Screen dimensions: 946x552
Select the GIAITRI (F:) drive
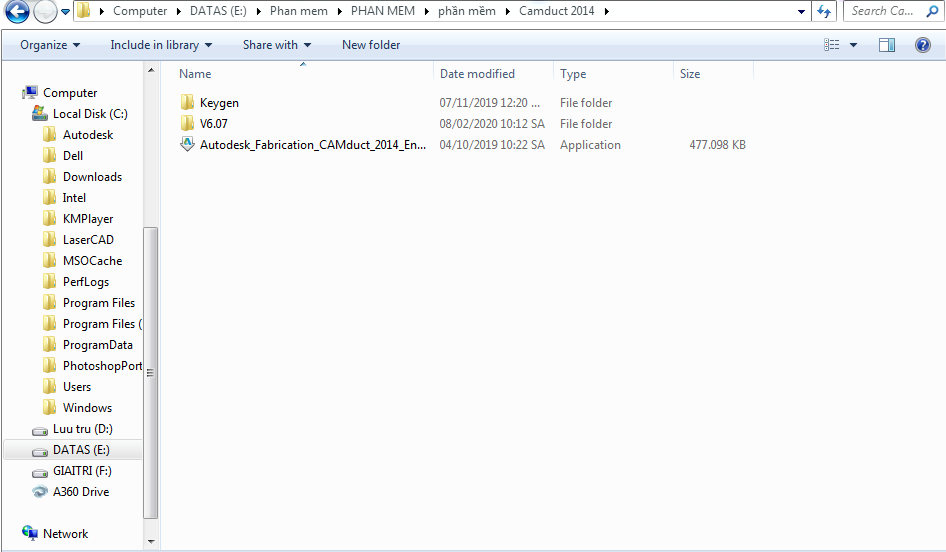pyautogui.click(x=82, y=471)
